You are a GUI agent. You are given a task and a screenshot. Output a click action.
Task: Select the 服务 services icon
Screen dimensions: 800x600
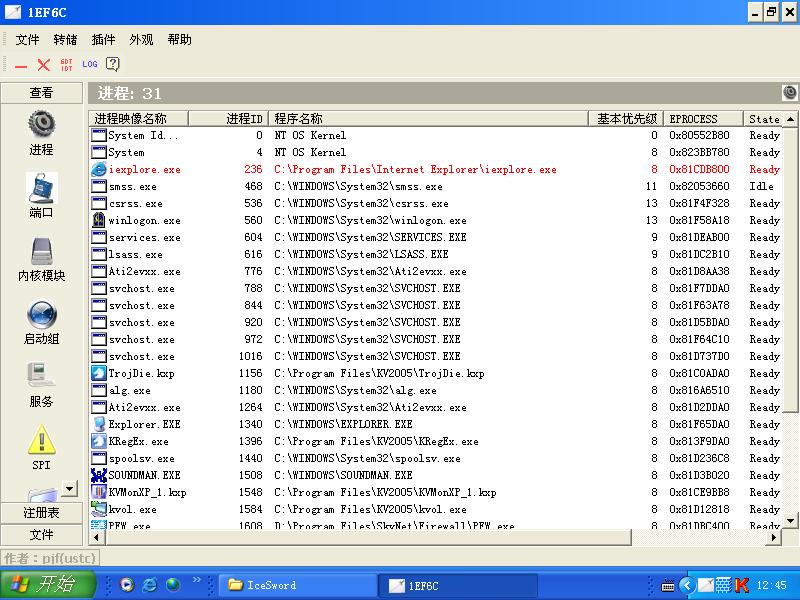41,377
